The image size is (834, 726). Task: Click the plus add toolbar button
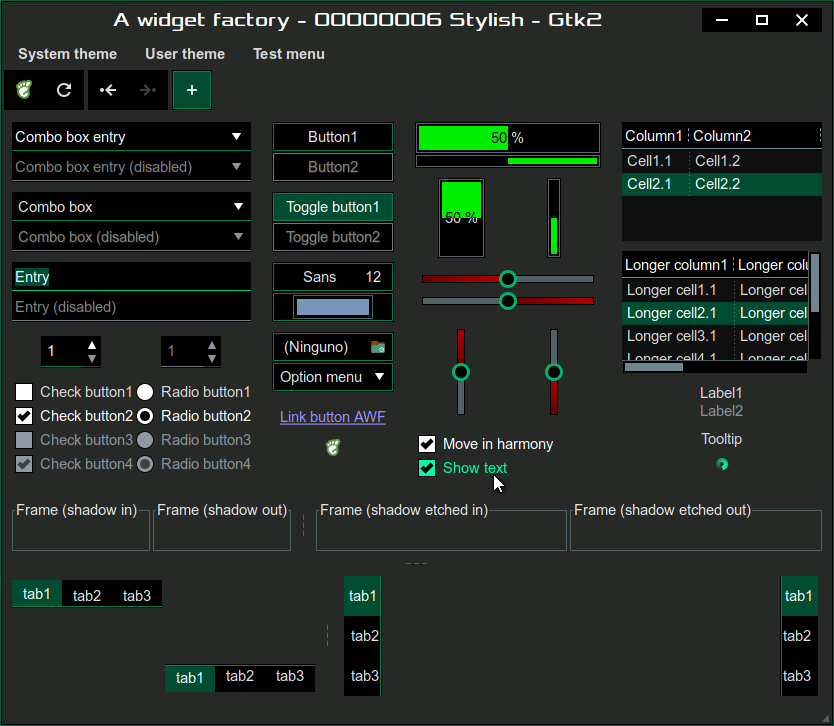(x=191, y=90)
